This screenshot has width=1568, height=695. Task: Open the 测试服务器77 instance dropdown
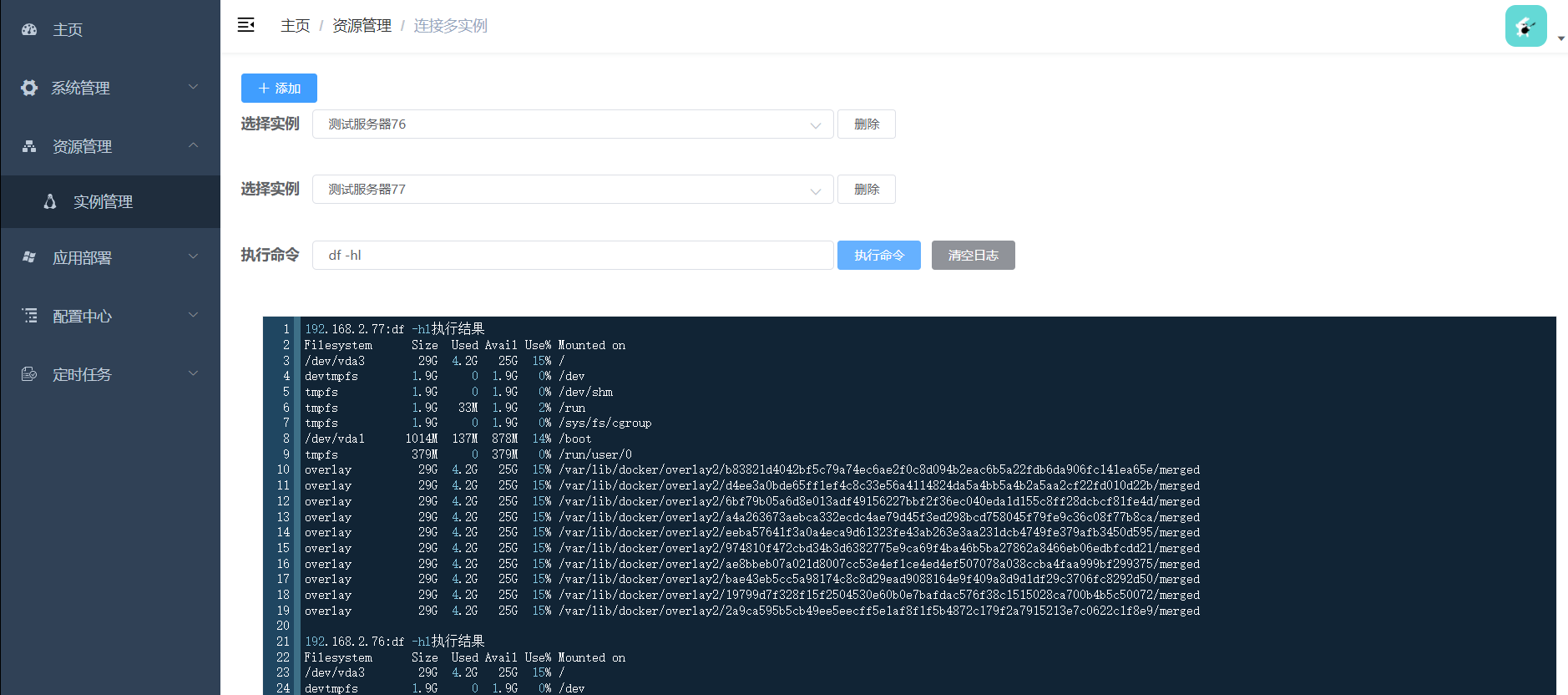(573, 190)
